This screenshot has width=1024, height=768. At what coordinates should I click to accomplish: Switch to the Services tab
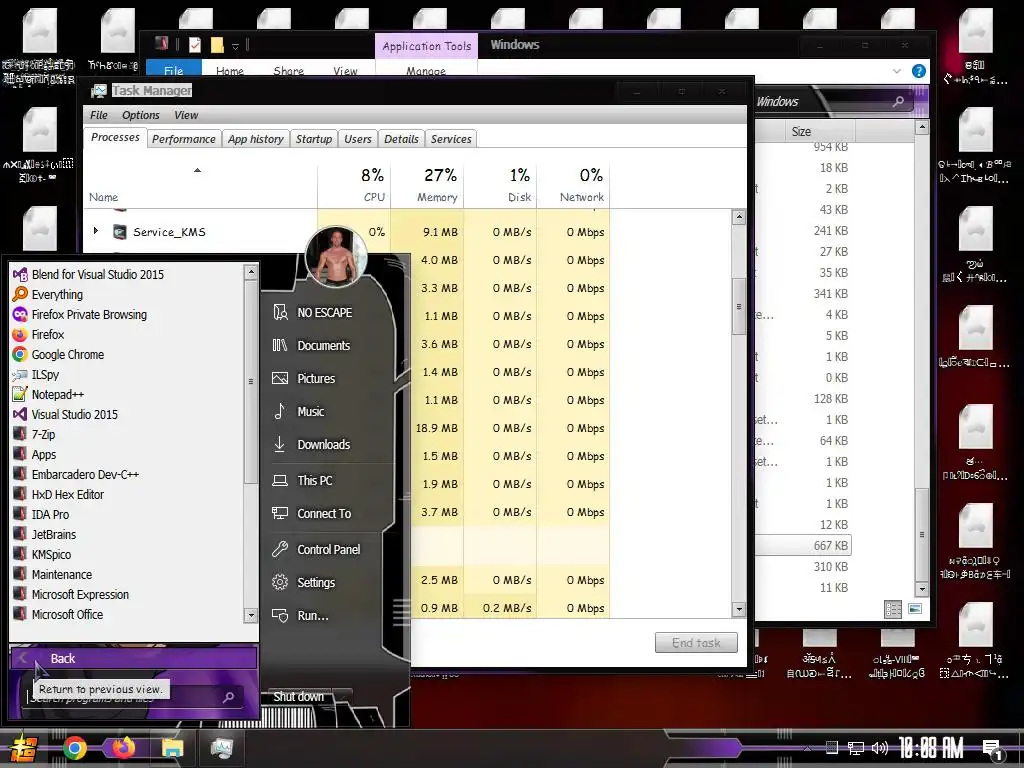click(x=451, y=139)
